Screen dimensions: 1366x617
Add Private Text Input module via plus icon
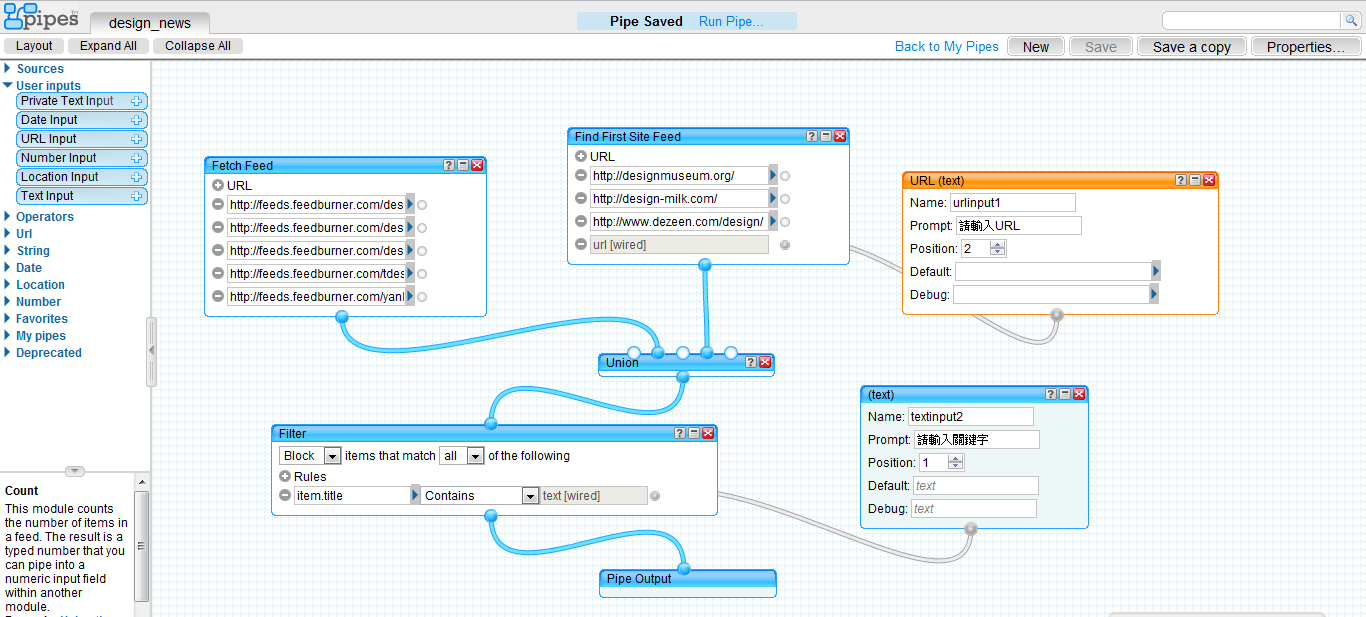point(137,101)
